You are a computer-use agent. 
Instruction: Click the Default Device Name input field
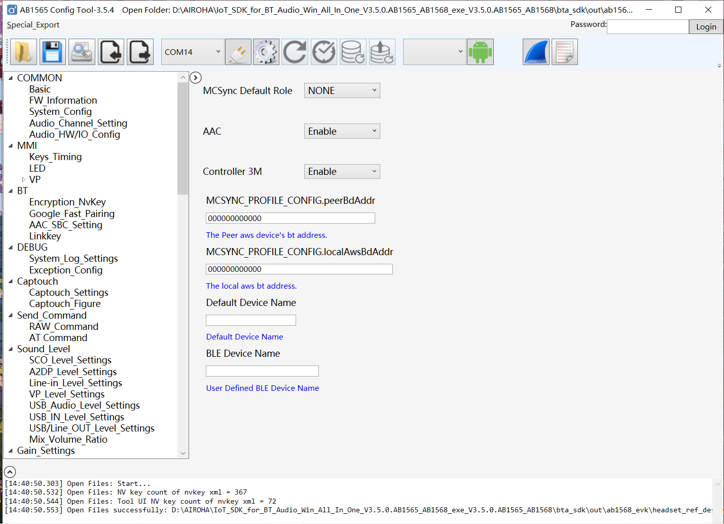pos(251,320)
